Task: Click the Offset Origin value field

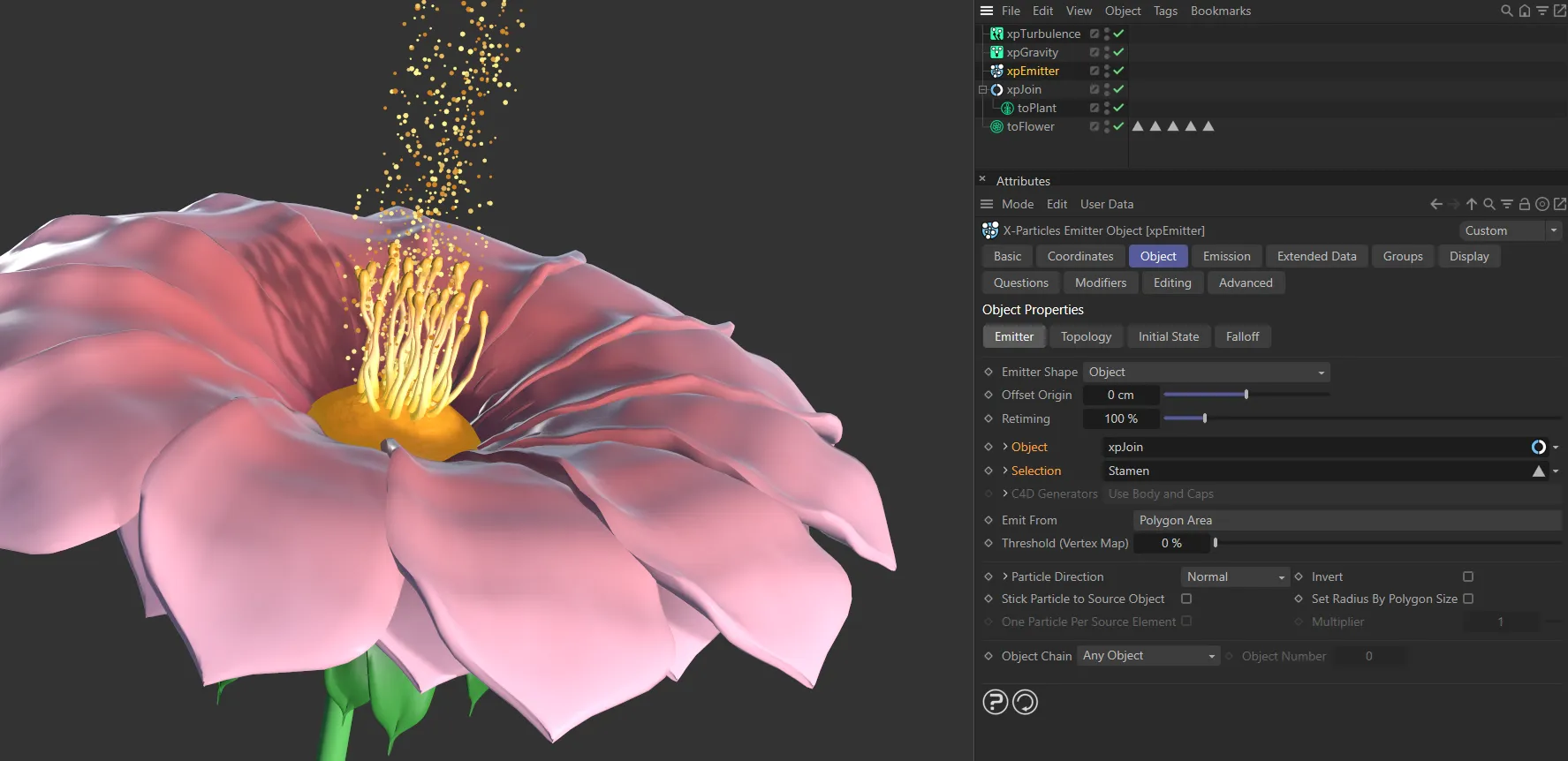Action: (x=1121, y=395)
